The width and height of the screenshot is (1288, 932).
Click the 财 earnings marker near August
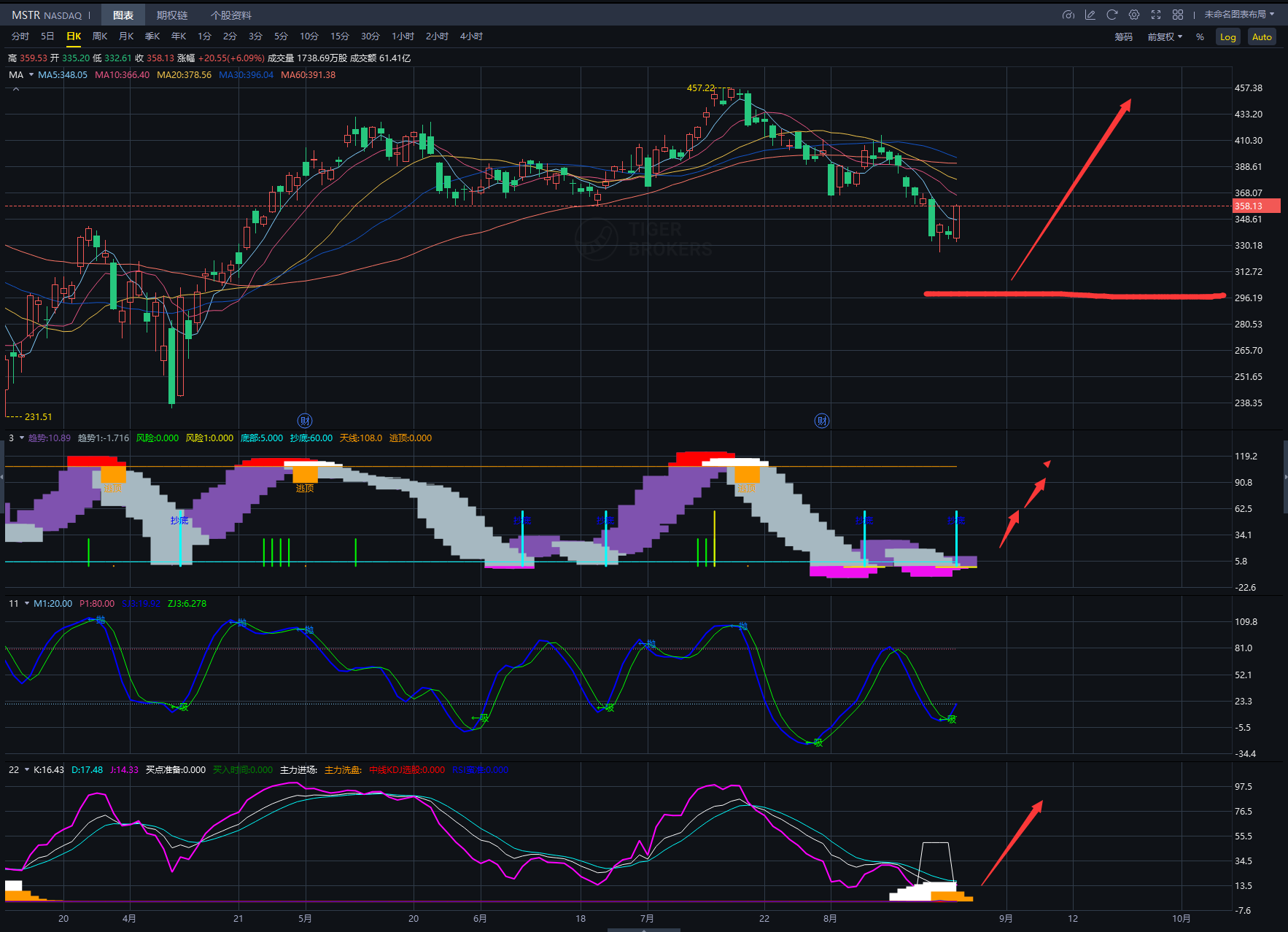point(822,421)
